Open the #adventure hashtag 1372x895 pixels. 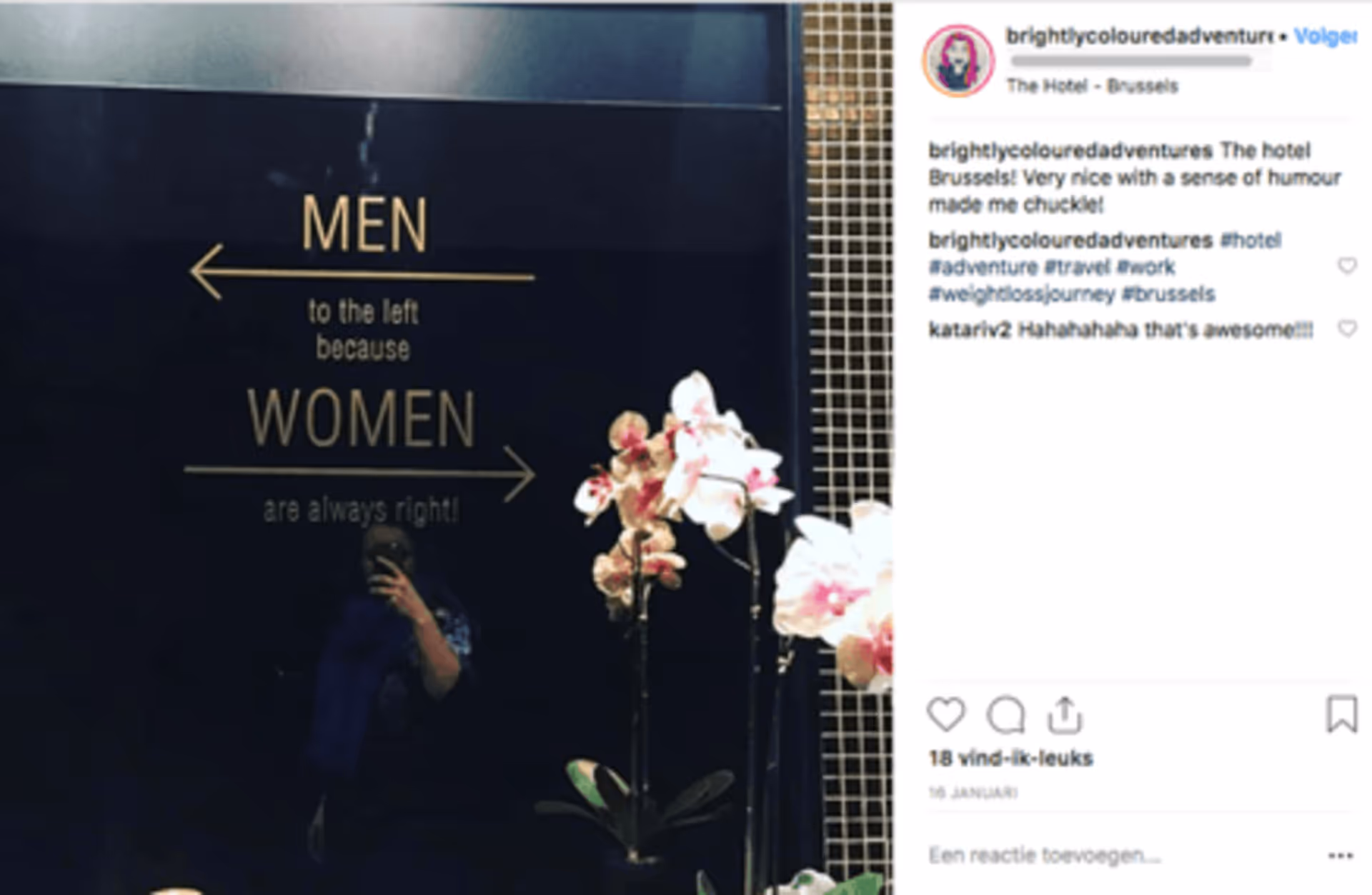point(983,267)
